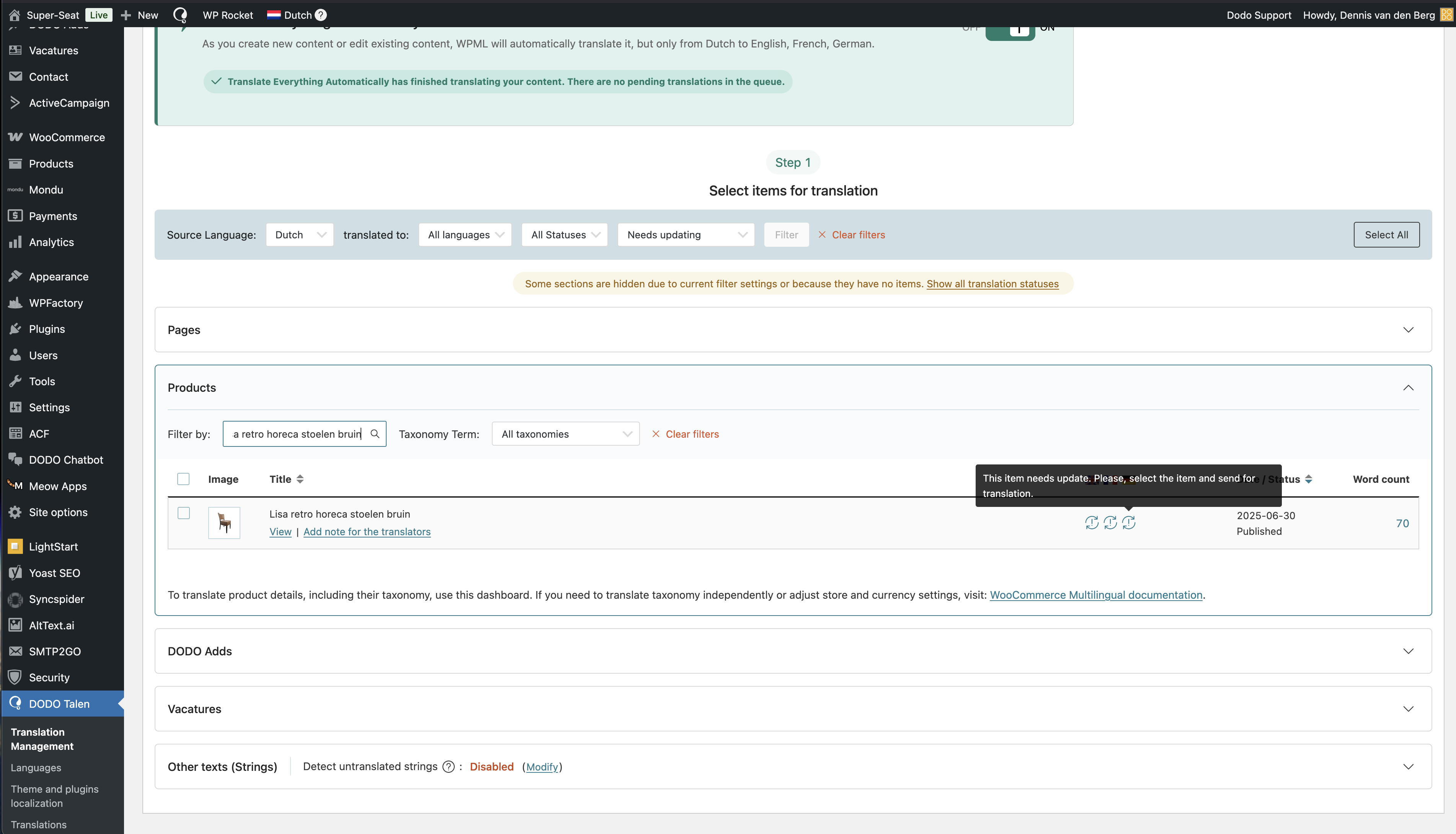Sort products by Title column
1456x834 pixels.
tap(287, 479)
